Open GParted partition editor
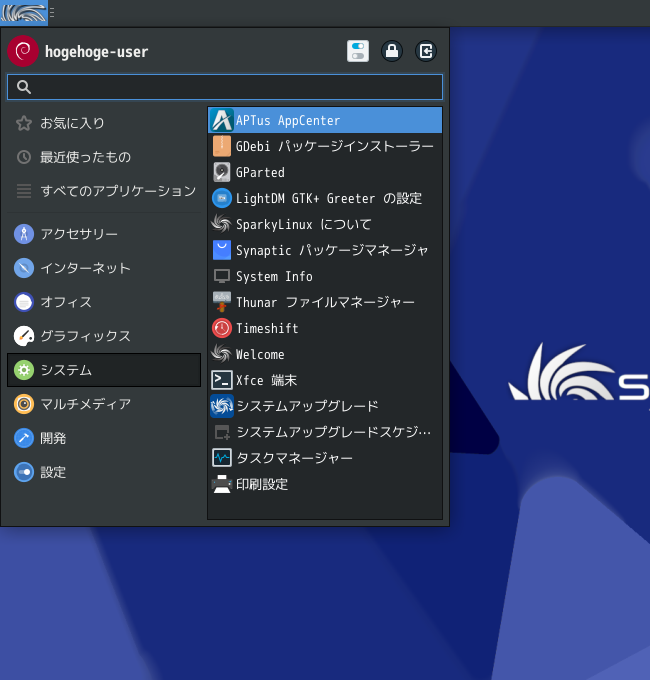 tap(325, 172)
